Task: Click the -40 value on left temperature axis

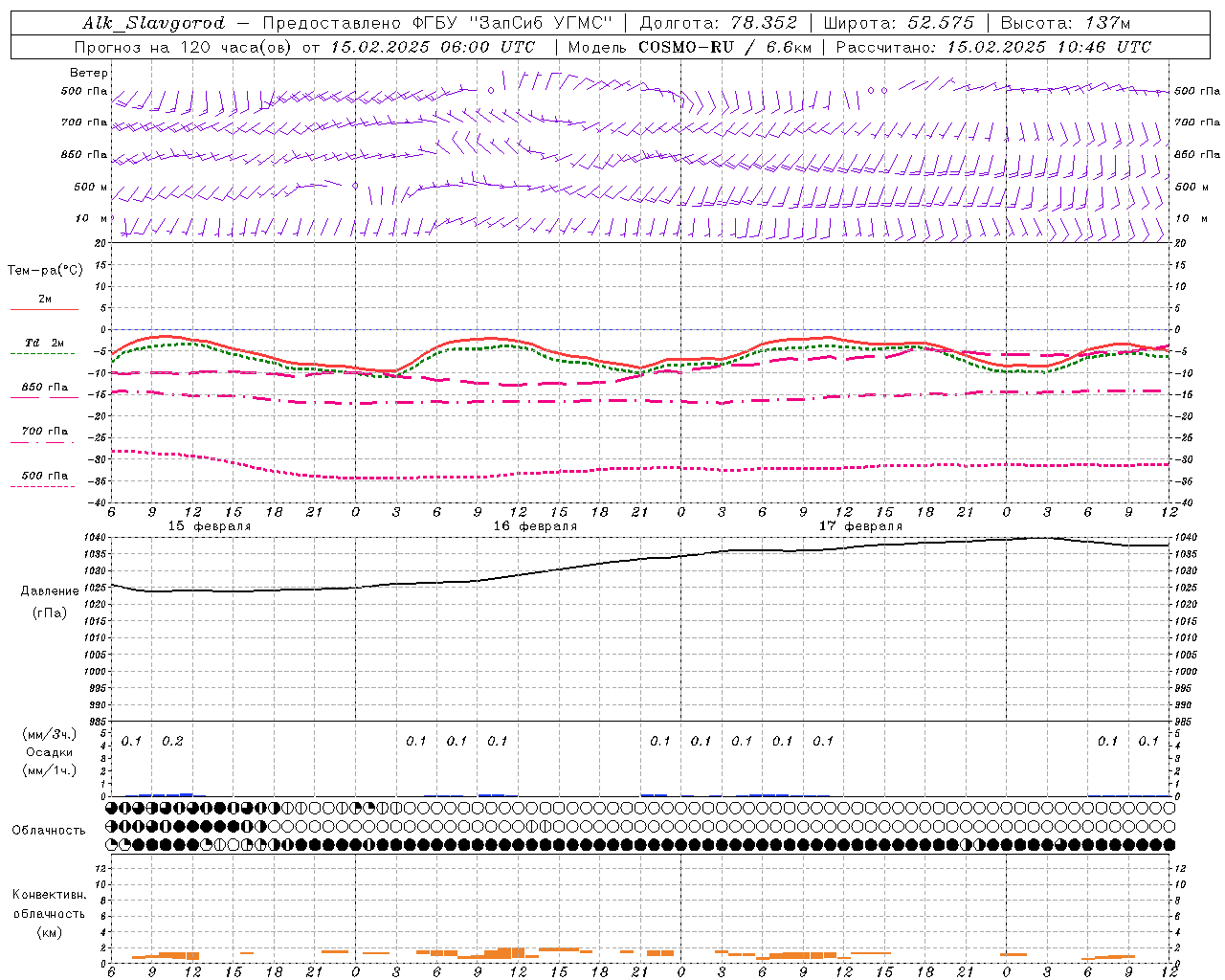Action: tap(98, 502)
